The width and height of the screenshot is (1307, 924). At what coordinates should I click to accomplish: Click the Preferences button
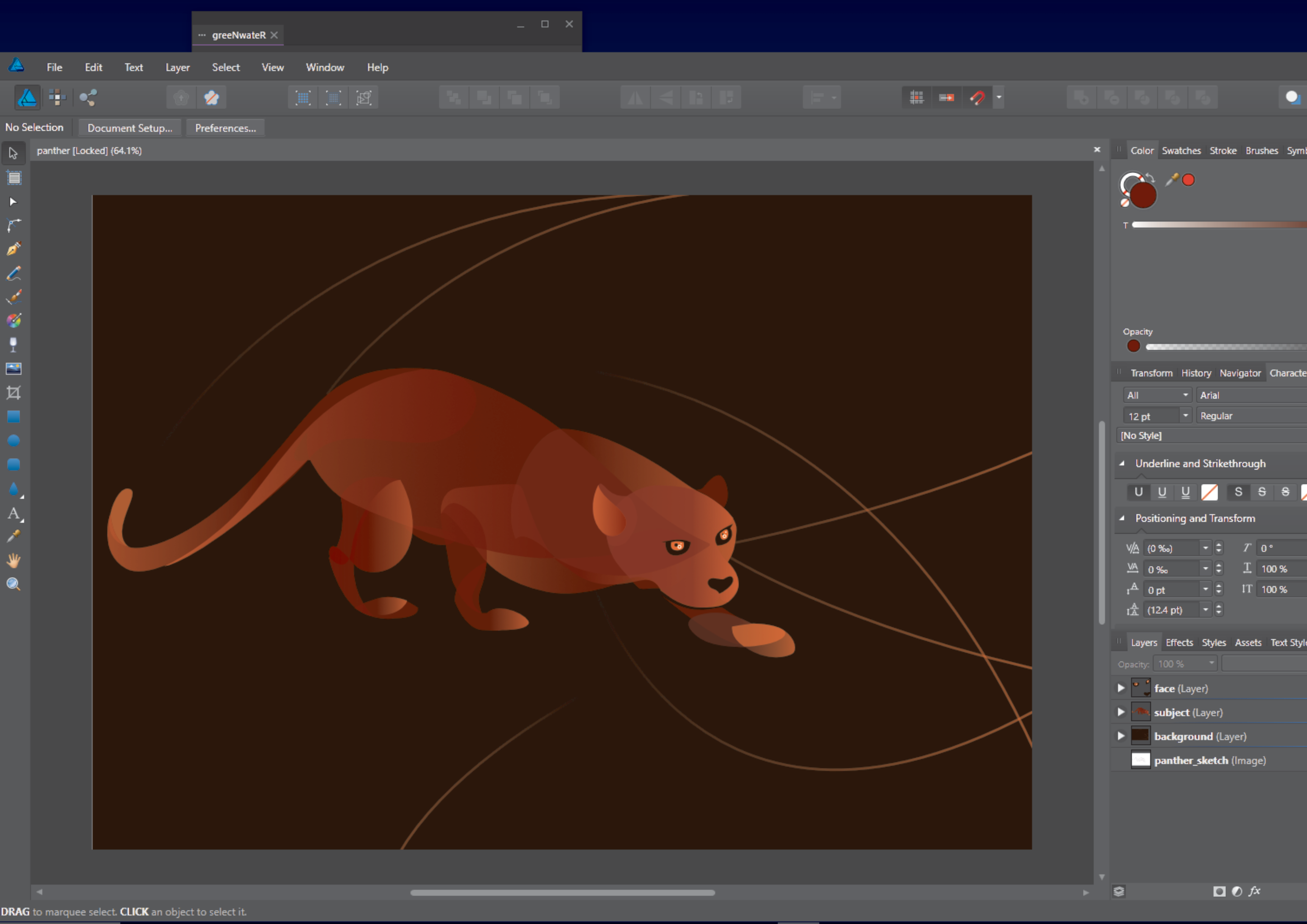pos(225,128)
